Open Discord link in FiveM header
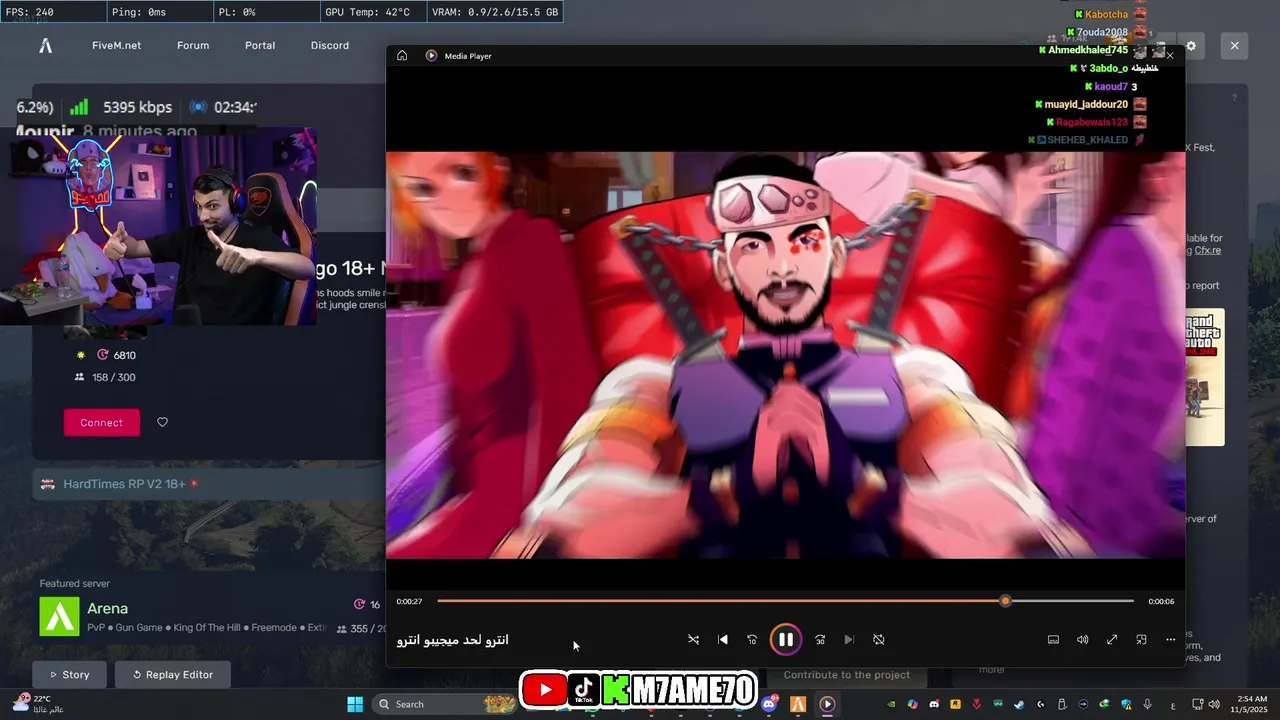Screen dimensions: 1280x720 (330, 45)
